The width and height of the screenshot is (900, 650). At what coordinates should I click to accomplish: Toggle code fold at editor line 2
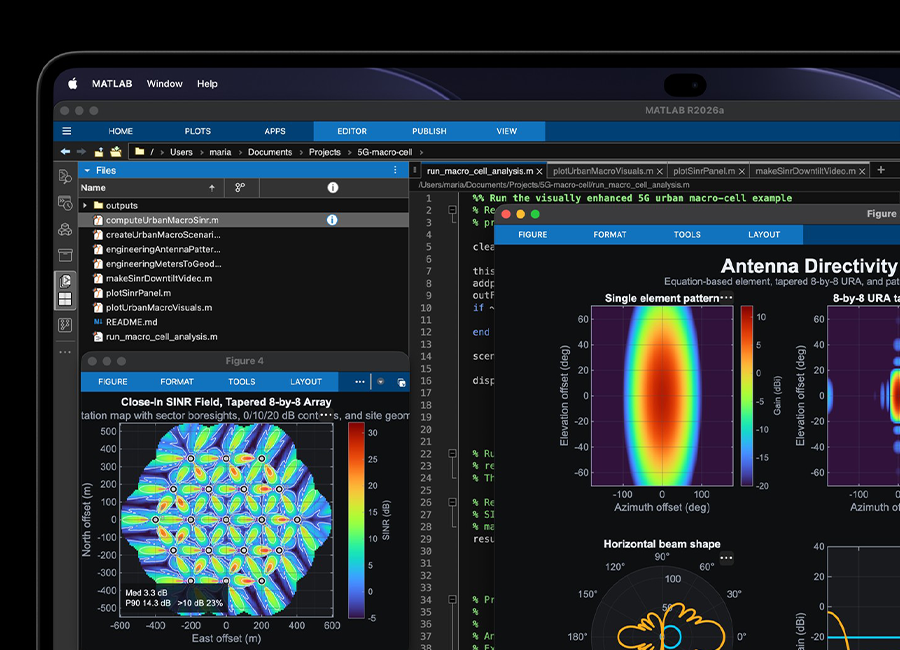452,210
